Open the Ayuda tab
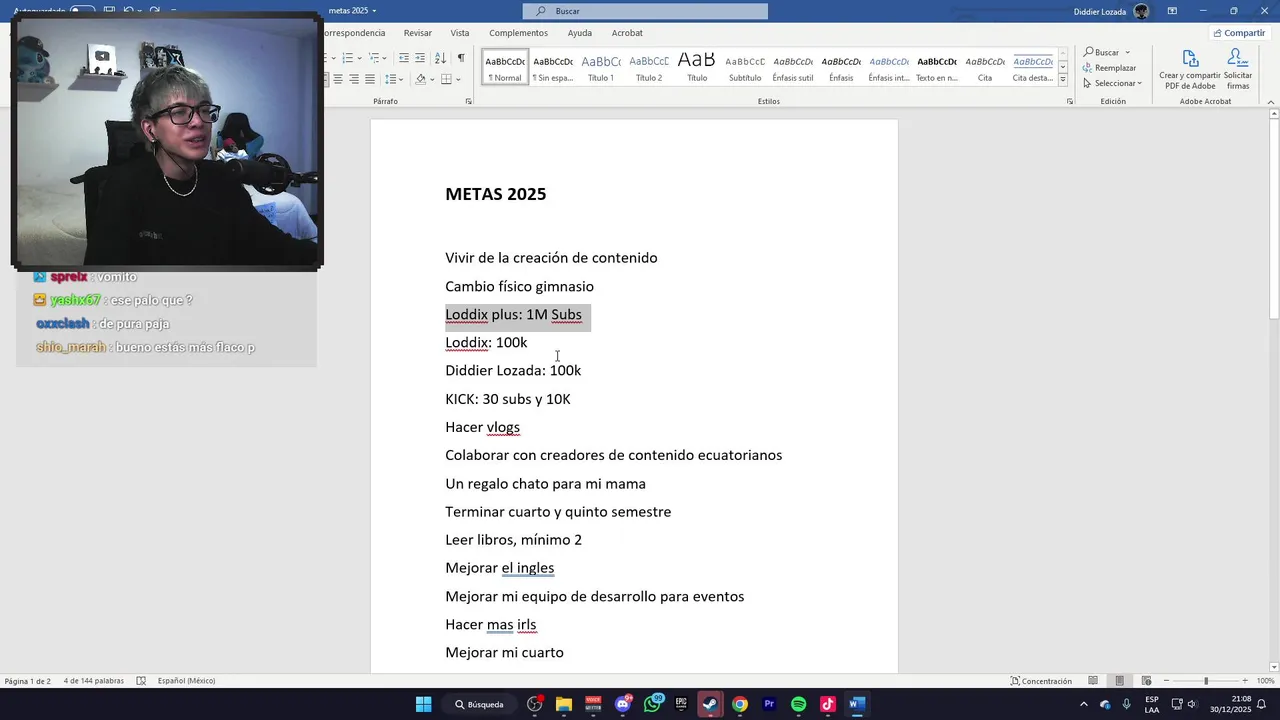1280x720 pixels. tap(580, 33)
